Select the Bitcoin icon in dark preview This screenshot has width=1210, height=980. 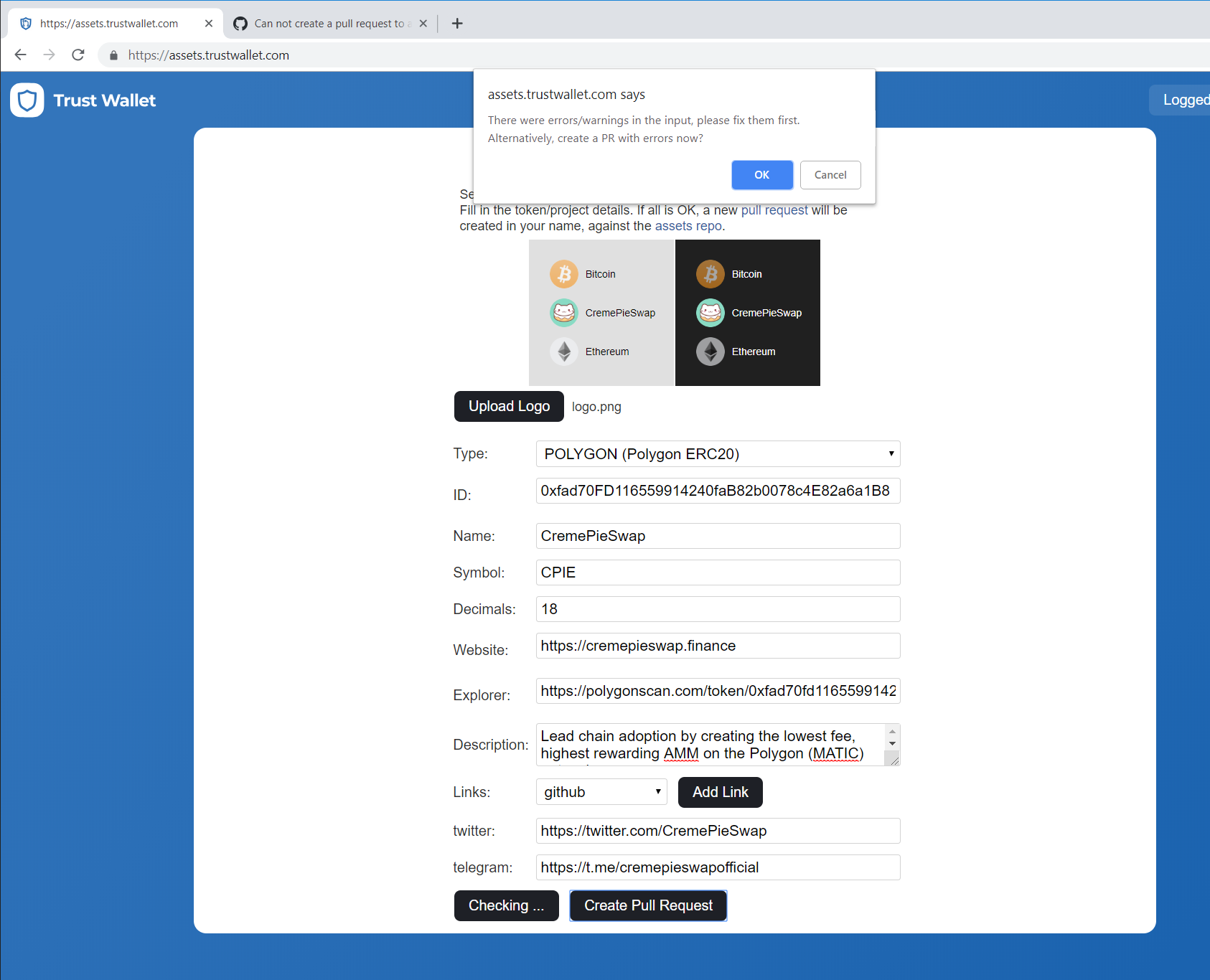(x=710, y=273)
